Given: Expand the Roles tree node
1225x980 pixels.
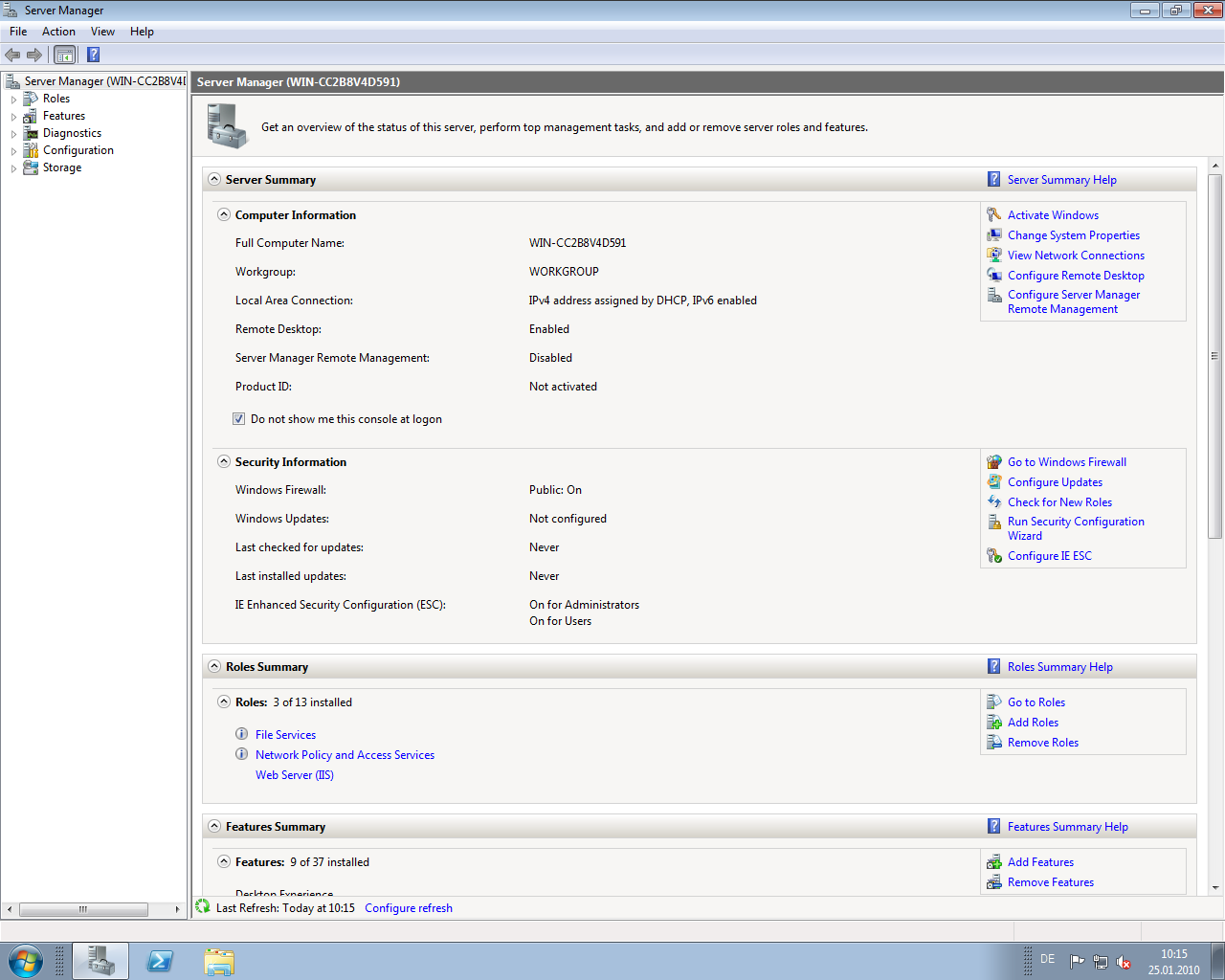Looking at the screenshot, I should pyautogui.click(x=13, y=100).
